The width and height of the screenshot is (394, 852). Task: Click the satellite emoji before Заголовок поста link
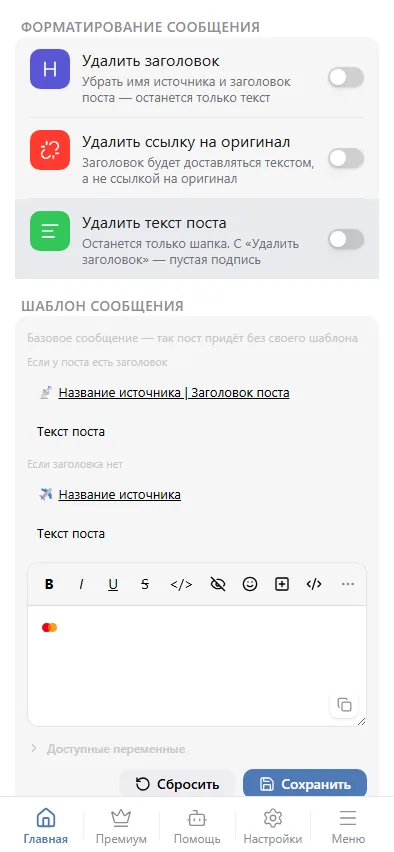pos(46,392)
